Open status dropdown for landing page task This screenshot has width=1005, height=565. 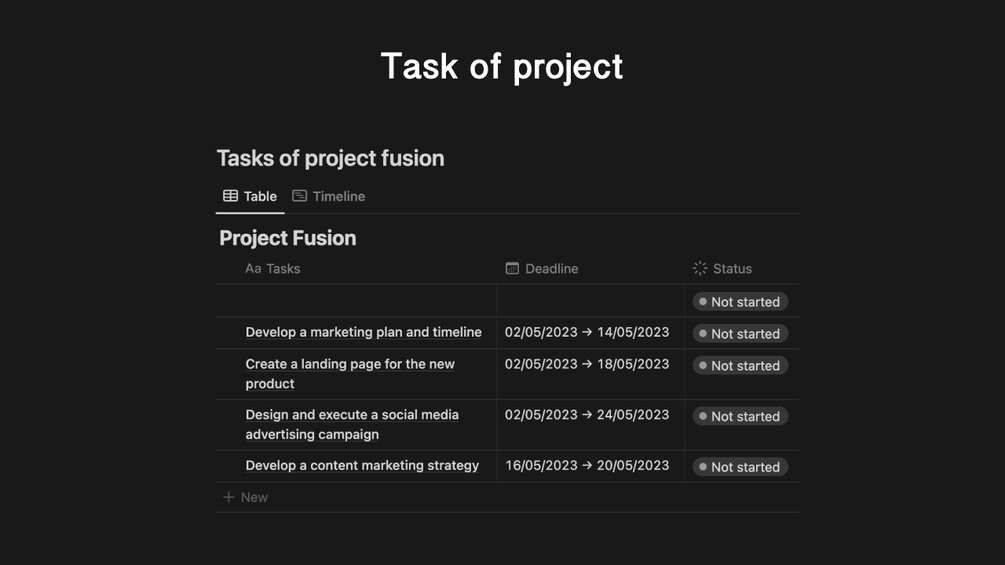click(x=740, y=365)
